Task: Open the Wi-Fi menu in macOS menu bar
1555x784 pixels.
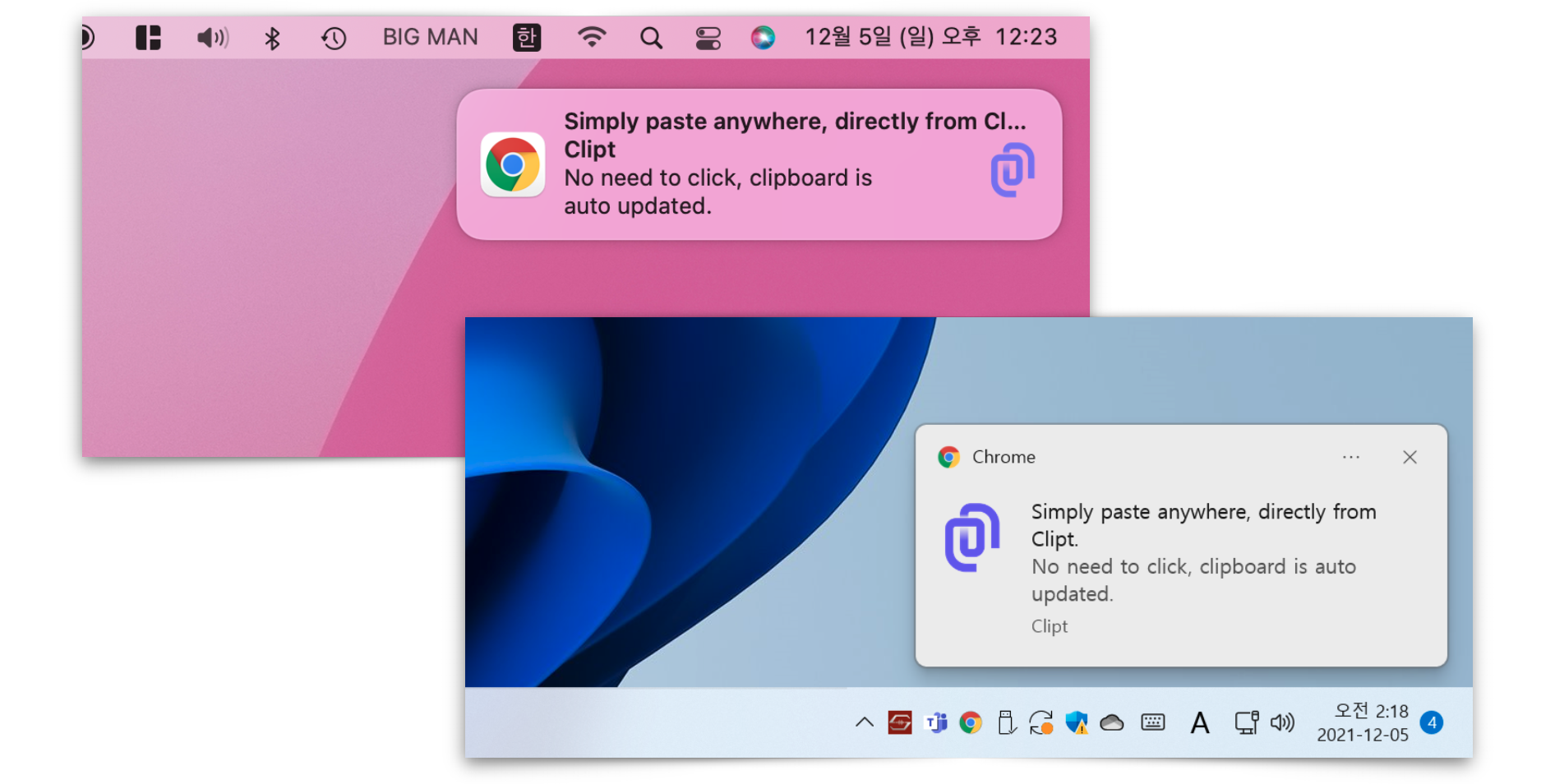Action: click(x=592, y=37)
